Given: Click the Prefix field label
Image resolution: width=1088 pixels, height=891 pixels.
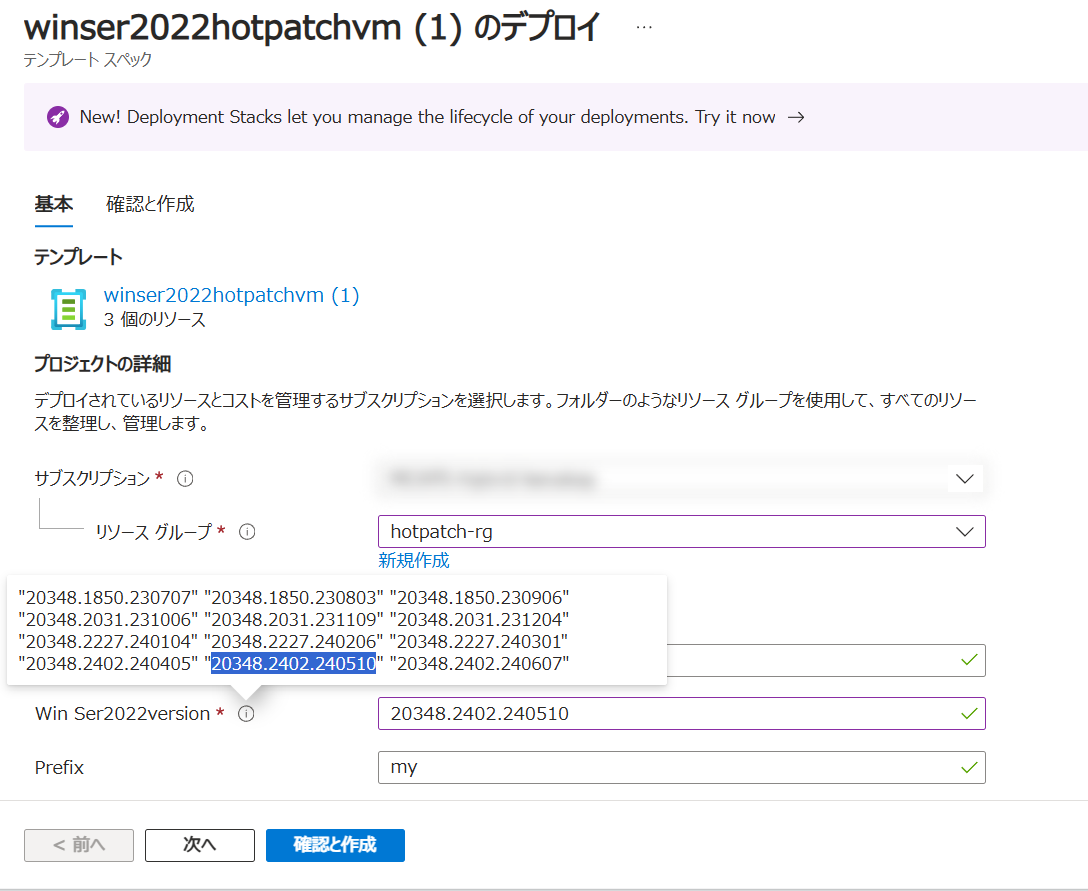Looking at the screenshot, I should coord(59,767).
